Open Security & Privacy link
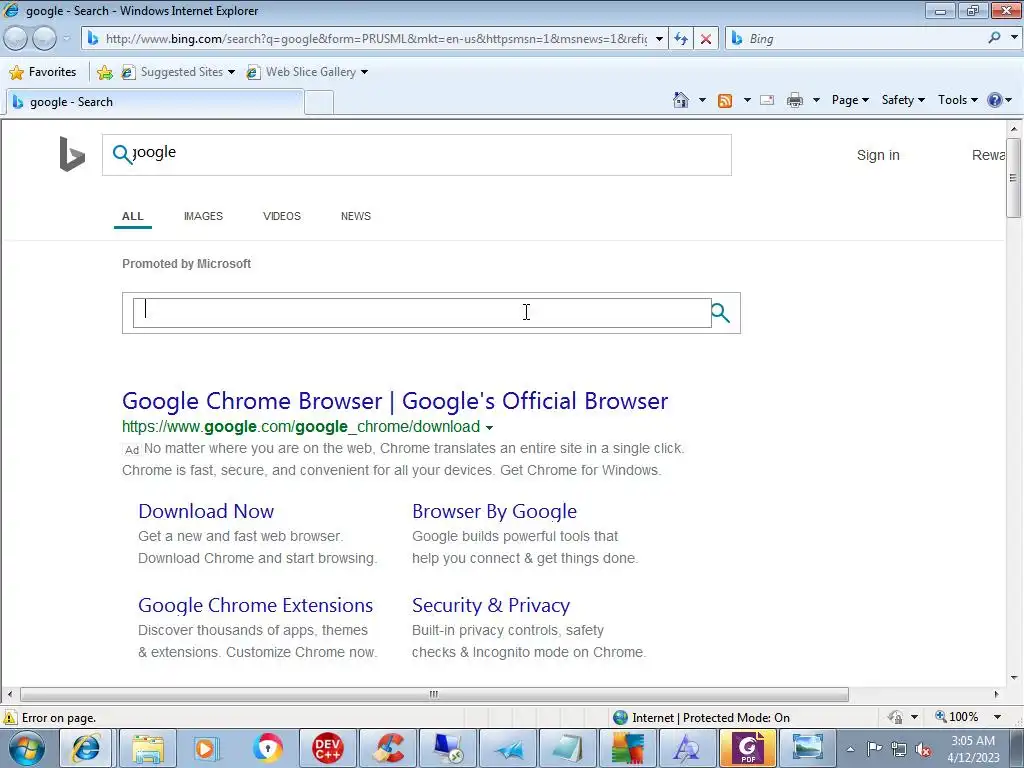The height and width of the screenshot is (768, 1024). click(490, 605)
